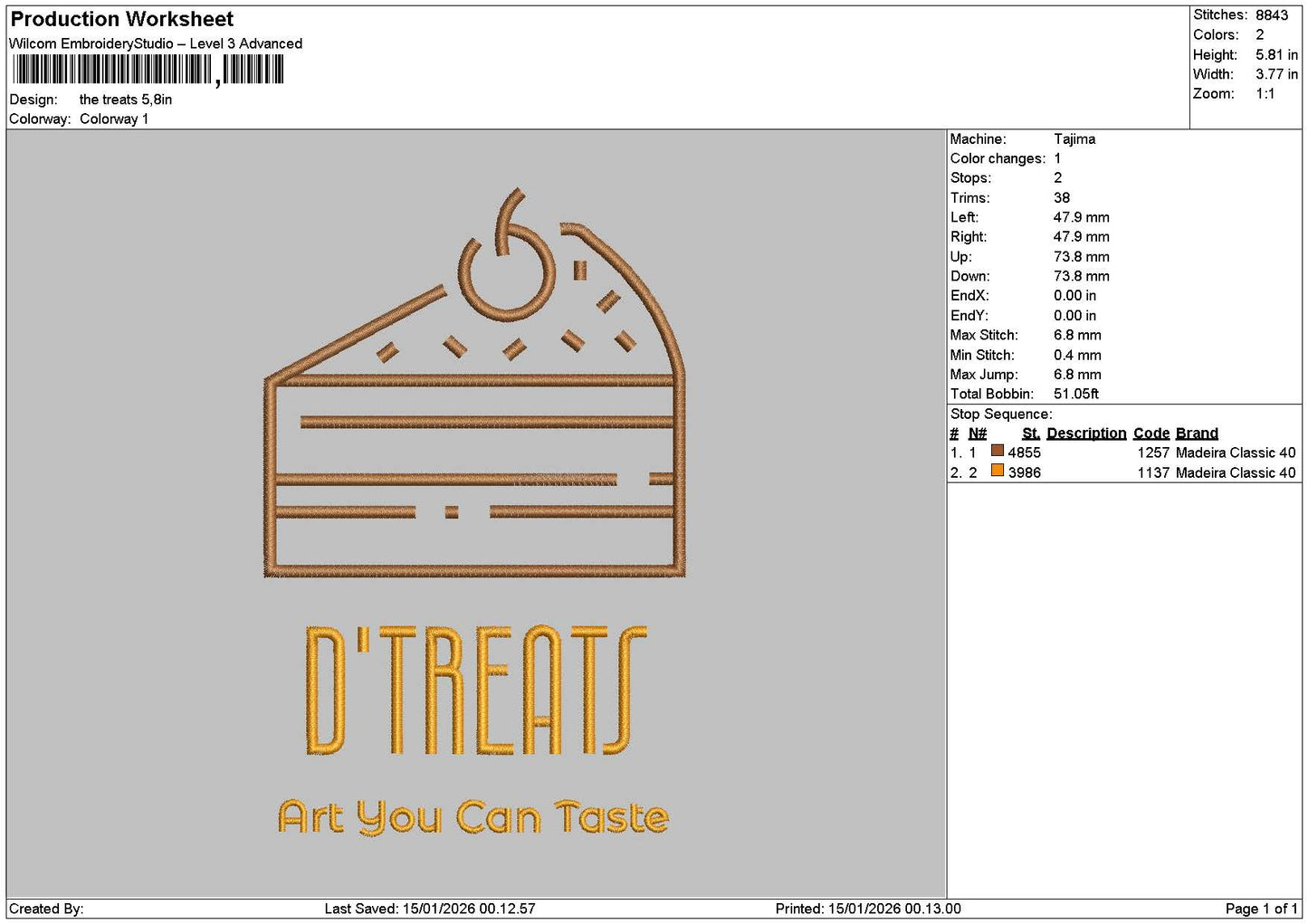This screenshot has width=1308, height=924.
Task: Click the Zoom value 1:1
Action: pos(1265,94)
